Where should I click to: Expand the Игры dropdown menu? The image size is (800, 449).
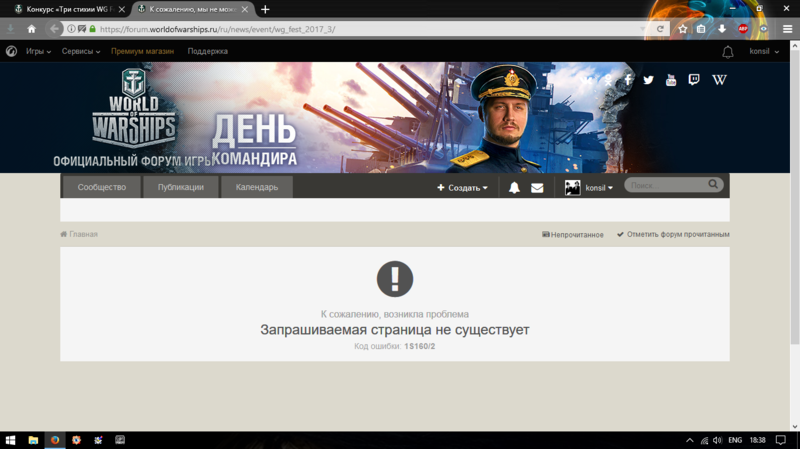click(38, 51)
